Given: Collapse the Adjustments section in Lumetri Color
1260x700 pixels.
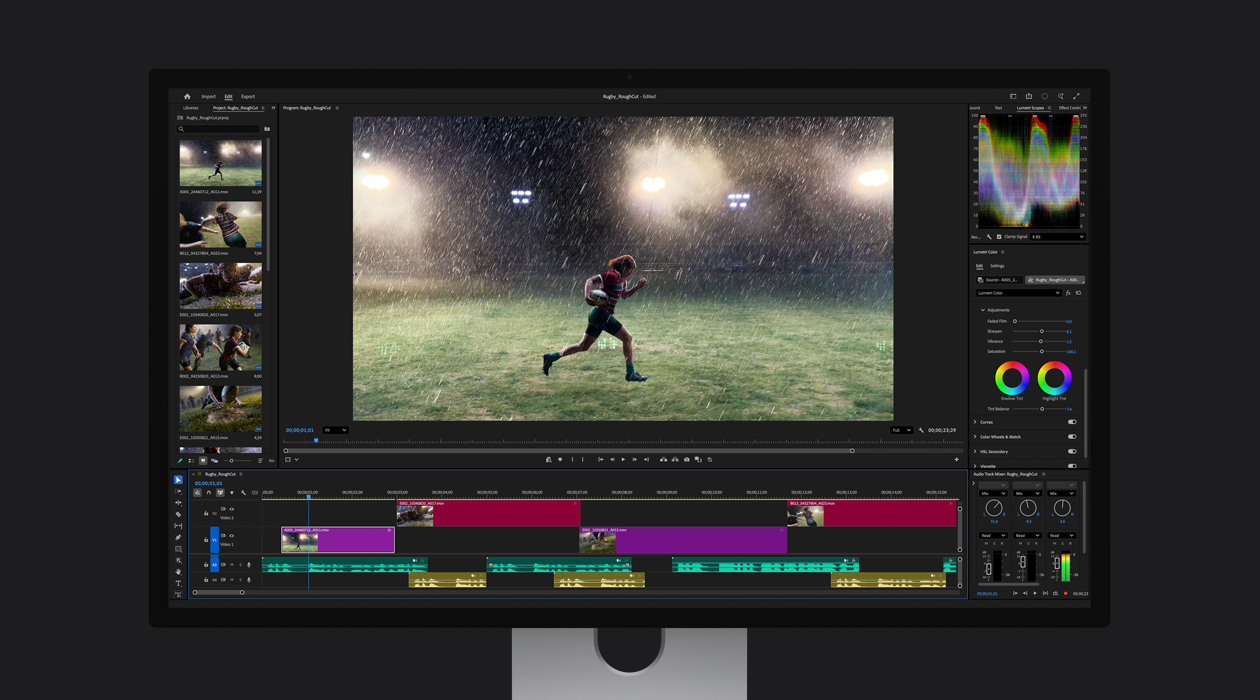Looking at the screenshot, I should 982,310.
